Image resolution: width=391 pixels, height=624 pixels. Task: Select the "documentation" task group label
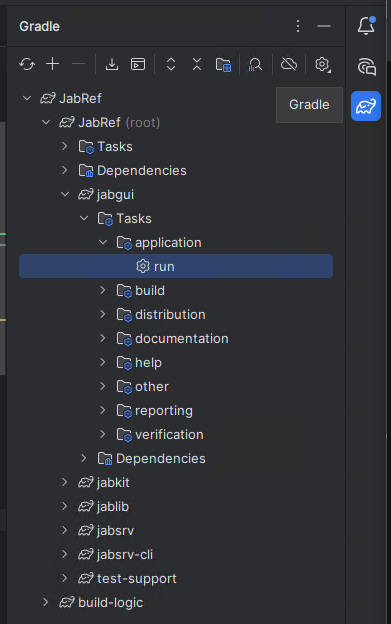pos(182,338)
